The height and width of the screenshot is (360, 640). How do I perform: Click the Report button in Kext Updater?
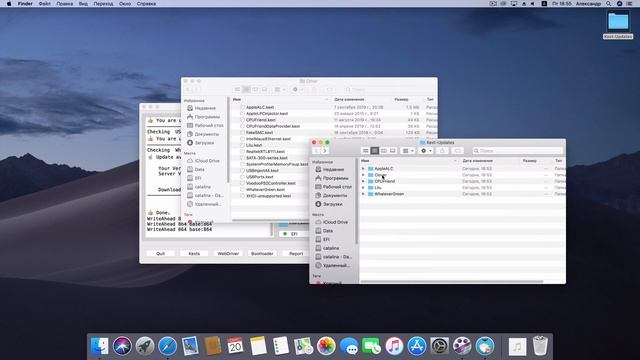click(x=296, y=253)
